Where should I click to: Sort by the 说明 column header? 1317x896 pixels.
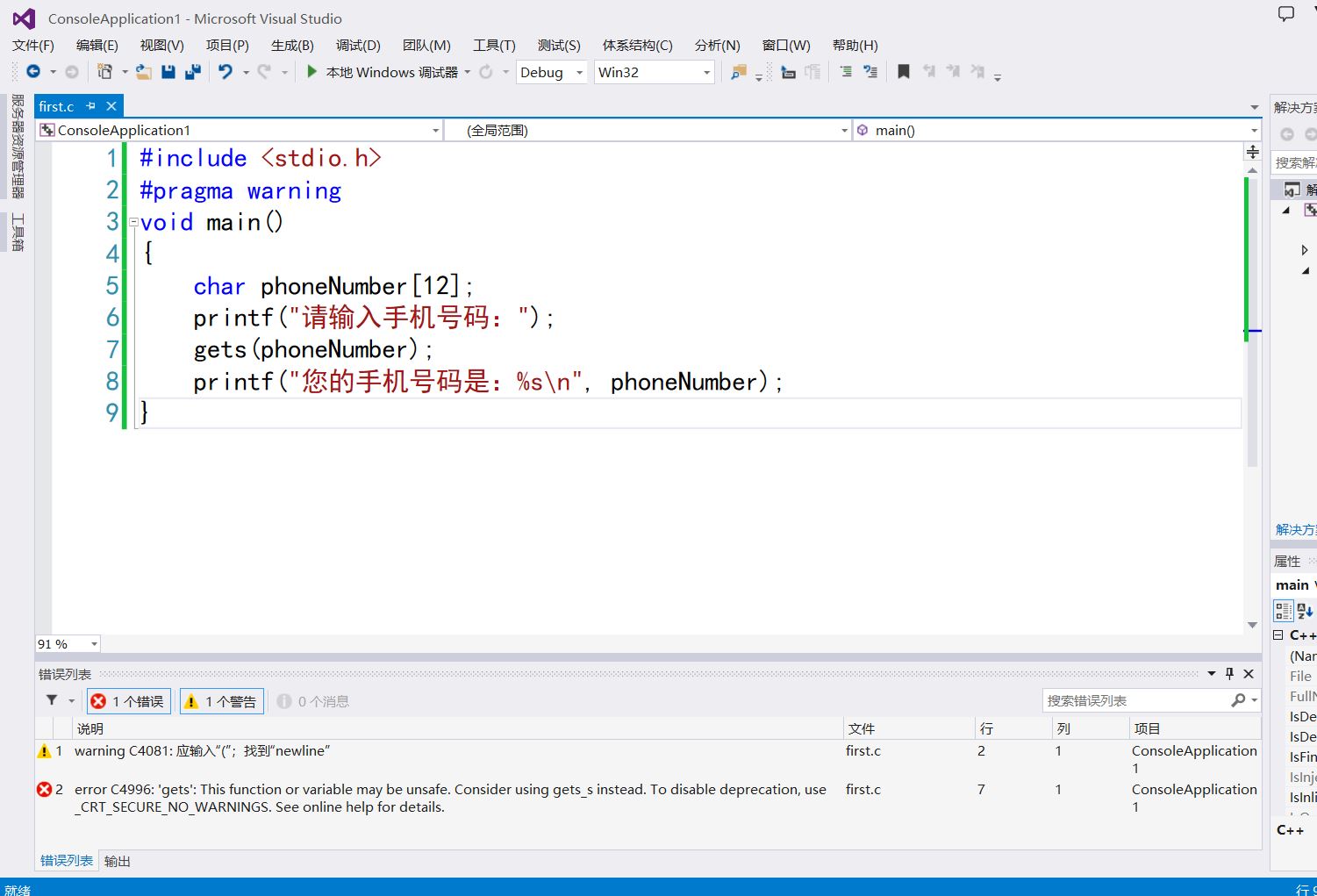(458, 728)
